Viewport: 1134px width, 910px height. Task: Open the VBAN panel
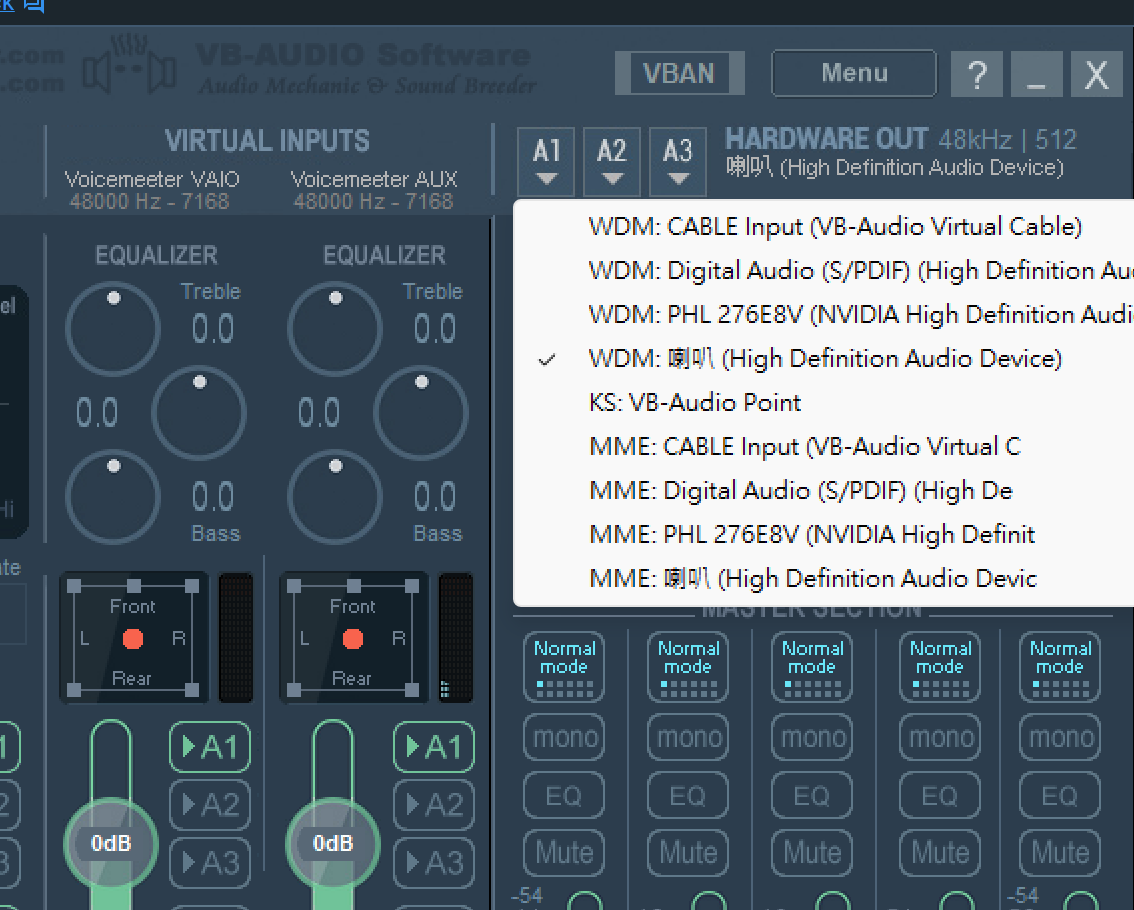(x=679, y=72)
